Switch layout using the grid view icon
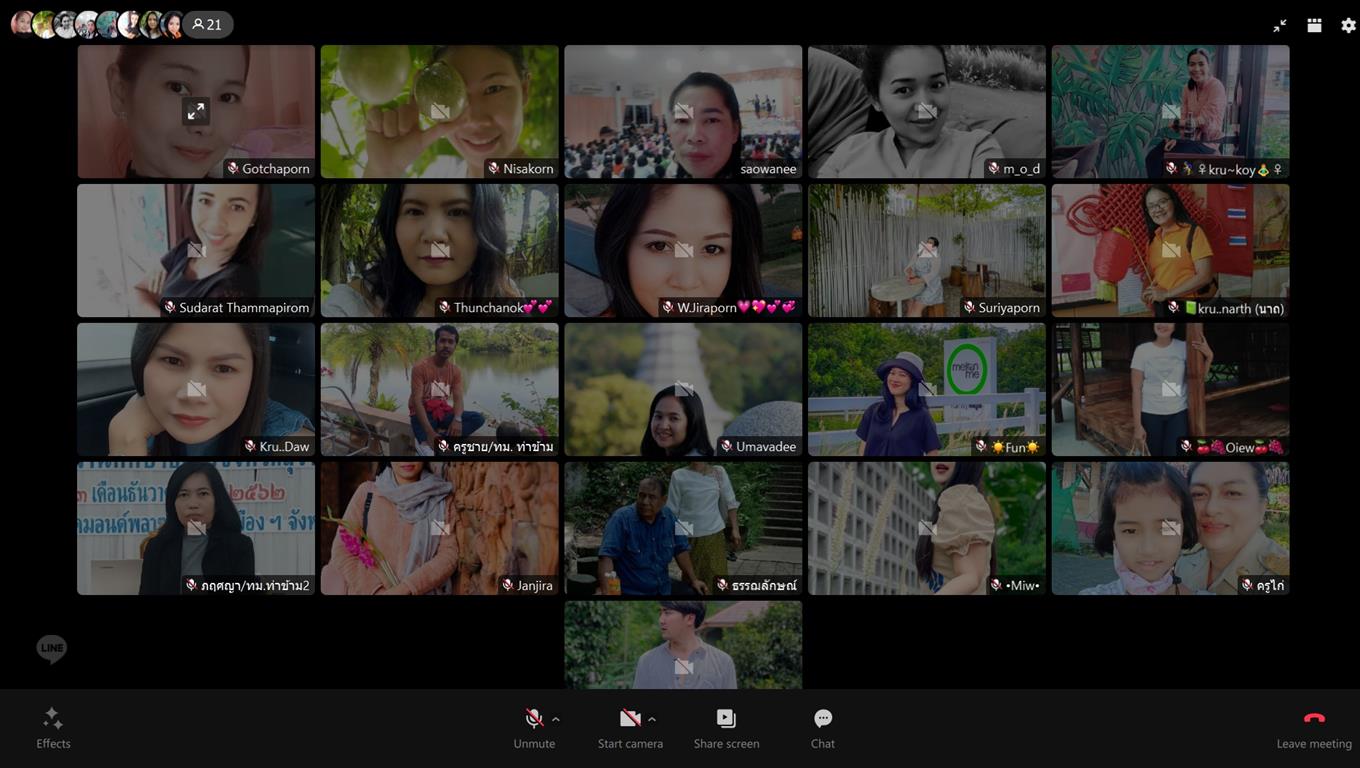 1314,26
